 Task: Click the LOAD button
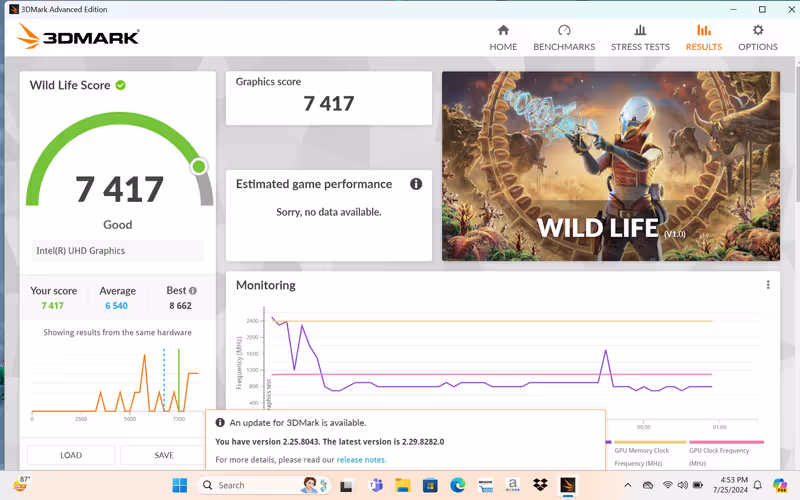pos(71,455)
